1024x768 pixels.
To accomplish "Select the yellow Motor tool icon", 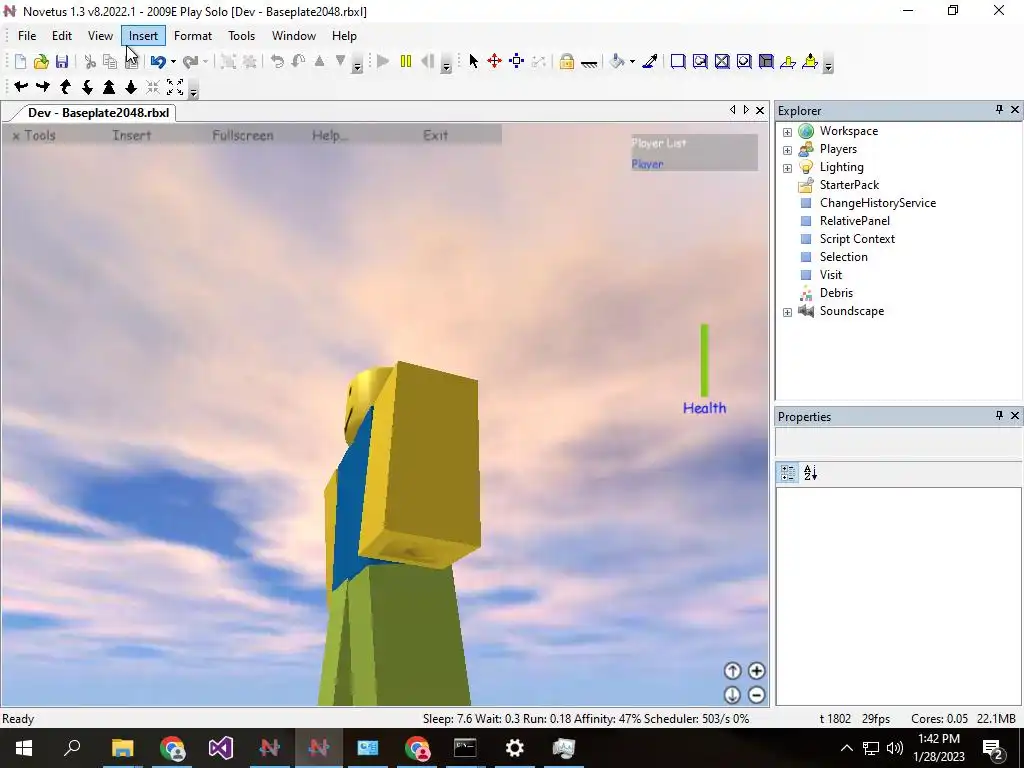I will [x=810, y=61].
